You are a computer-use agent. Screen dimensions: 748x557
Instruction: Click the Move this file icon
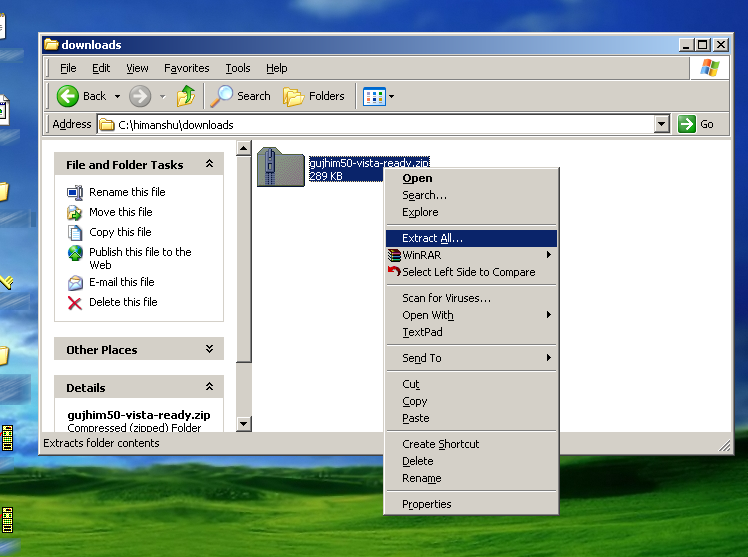pos(74,213)
